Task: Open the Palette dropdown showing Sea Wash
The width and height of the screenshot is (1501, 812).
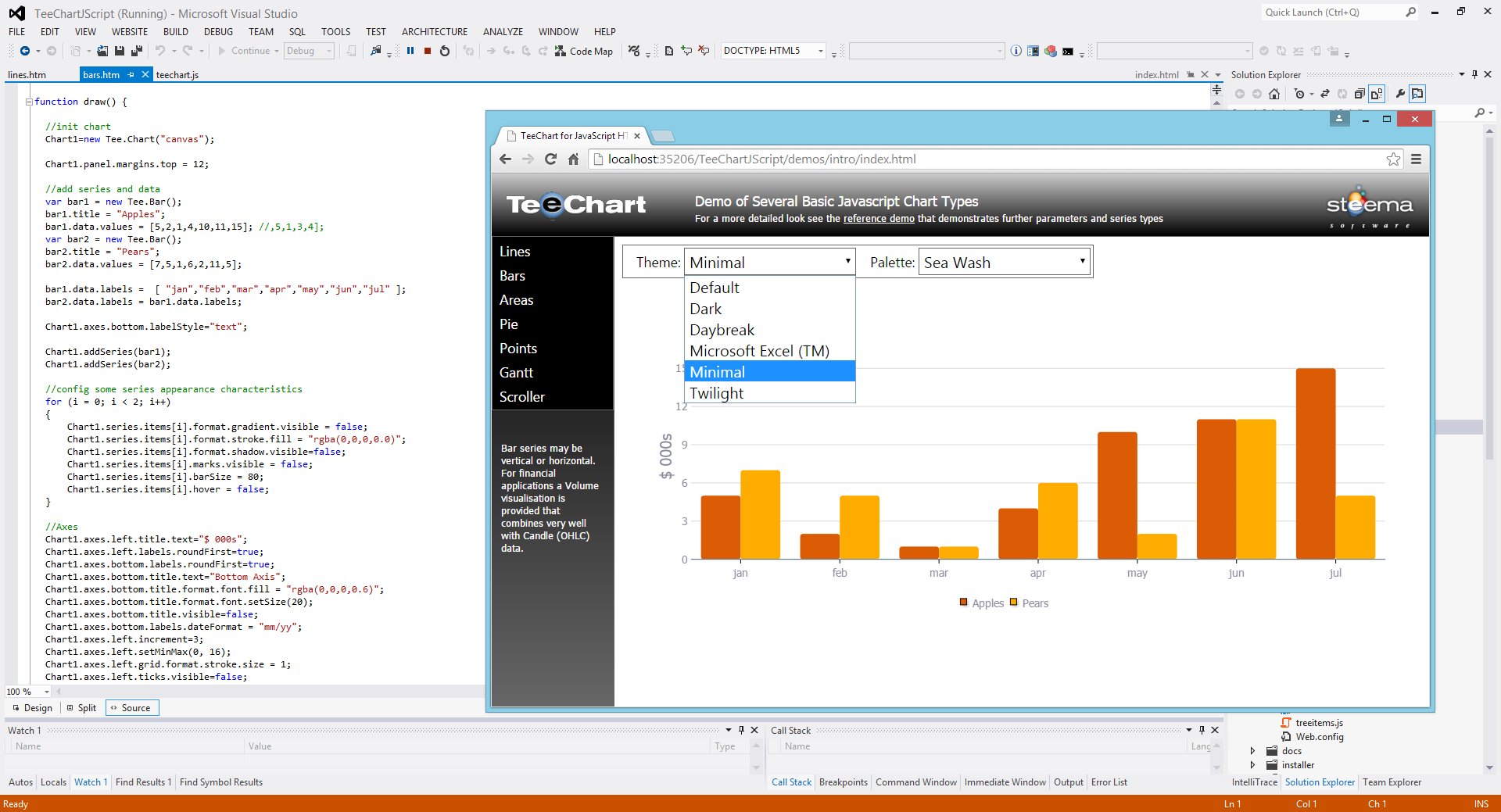Action: [1004, 263]
